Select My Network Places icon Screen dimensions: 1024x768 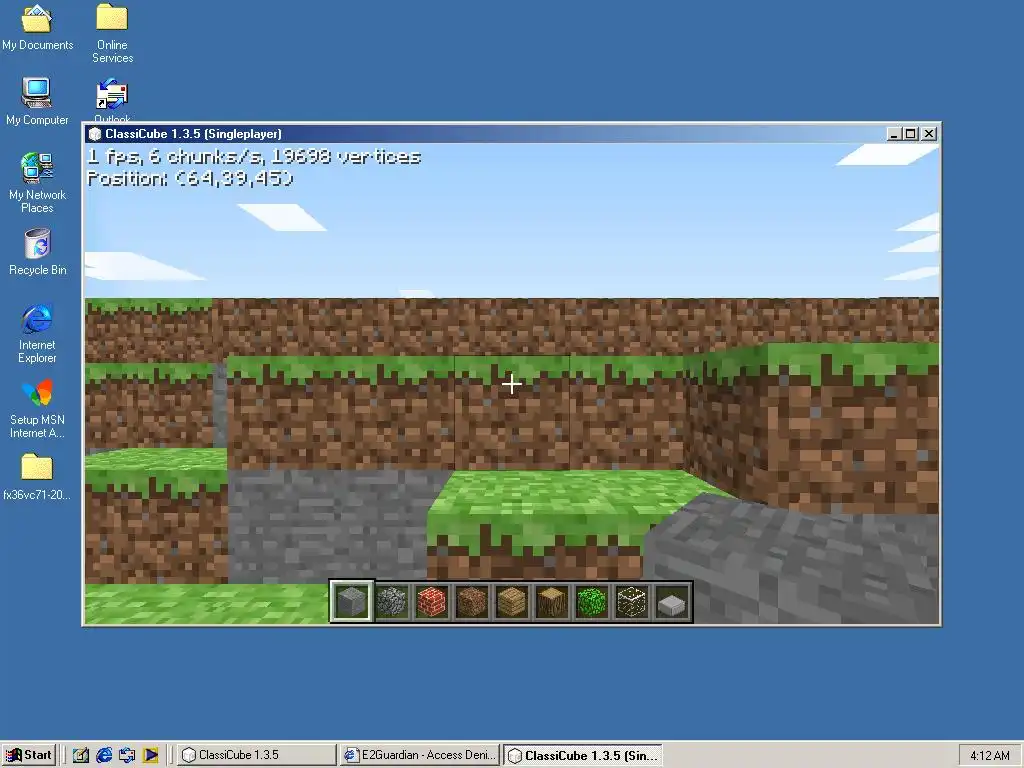click(37, 183)
